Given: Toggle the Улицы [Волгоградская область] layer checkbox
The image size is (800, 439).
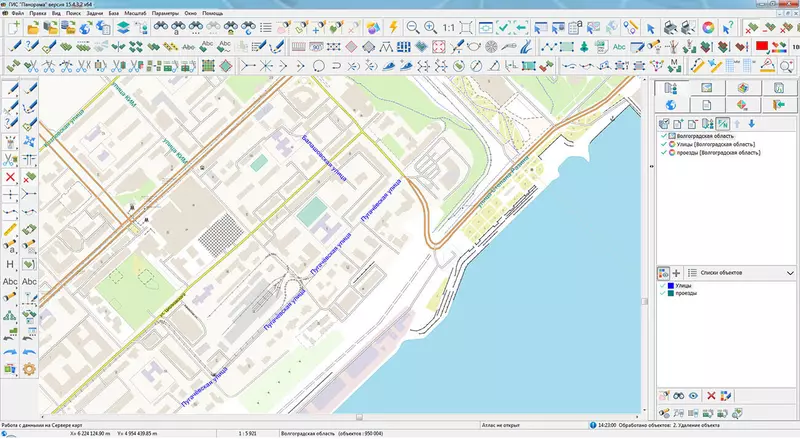Looking at the screenshot, I should pos(662,144).
